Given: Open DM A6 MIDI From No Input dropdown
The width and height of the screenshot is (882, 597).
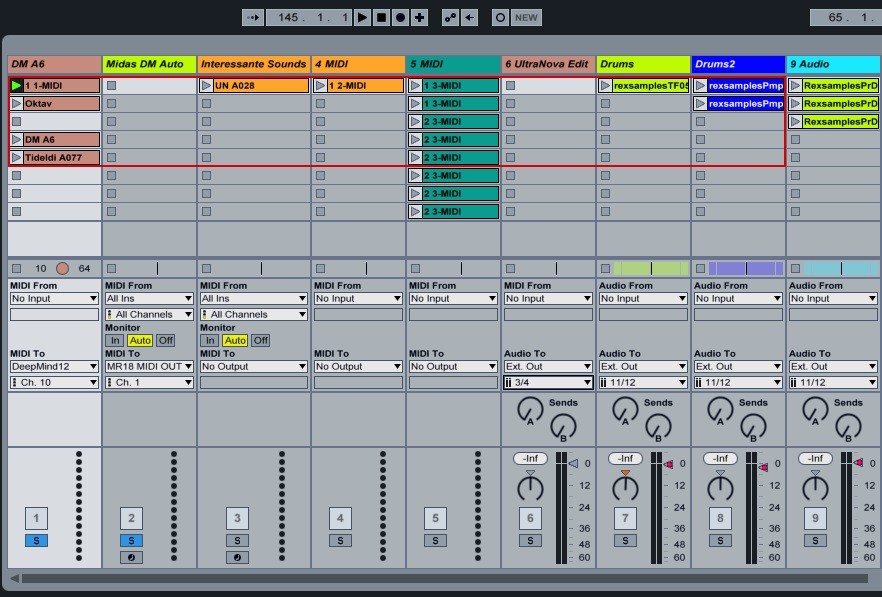Looking at the screenshot, I should click(x=54, y=299).
